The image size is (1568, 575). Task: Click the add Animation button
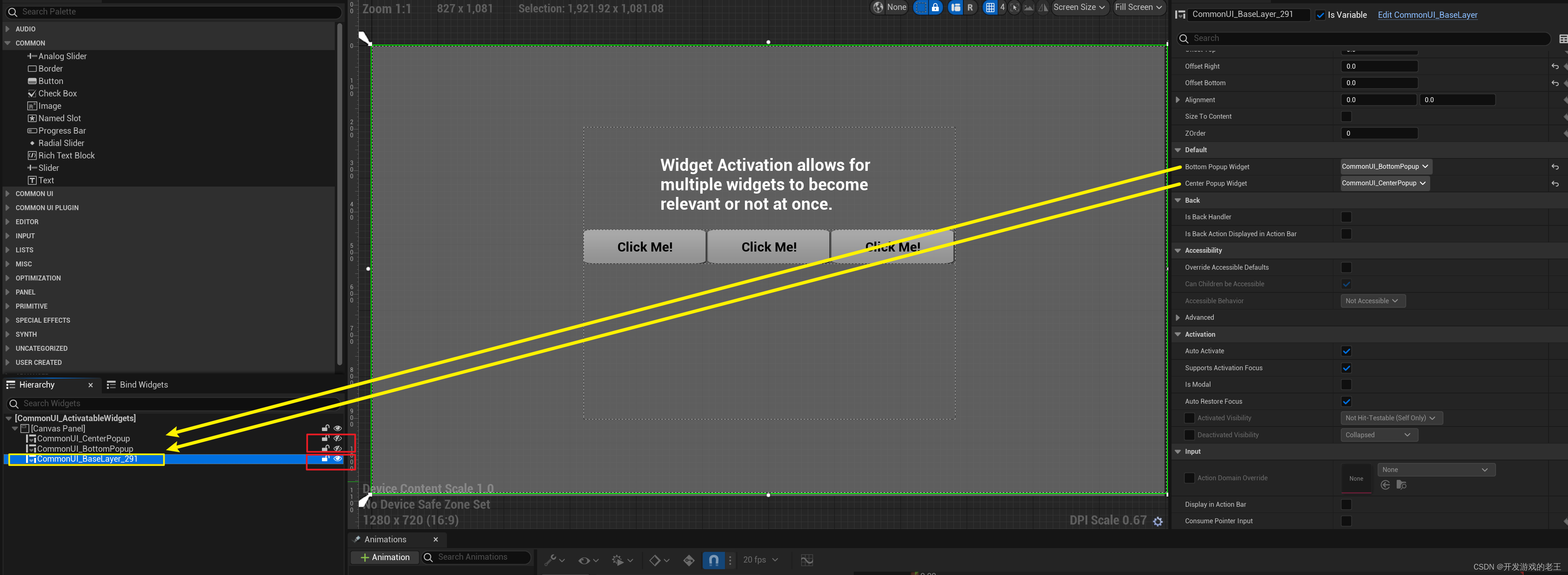[x=385, y=557]
